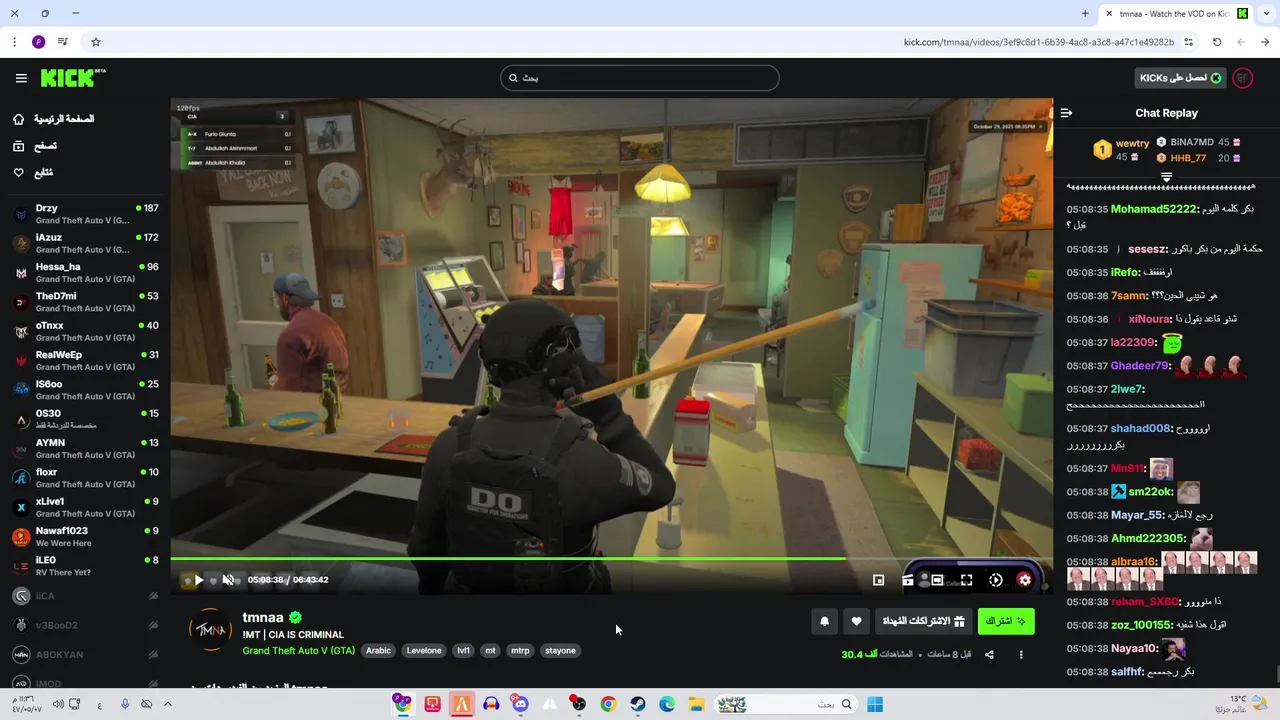Click the gift subscriptions button

tap(923, 621)
